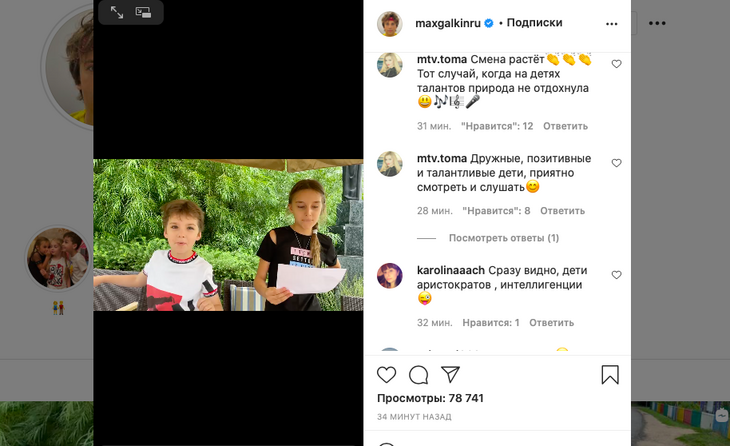Open post options three-dot menu

click(611, 24)
